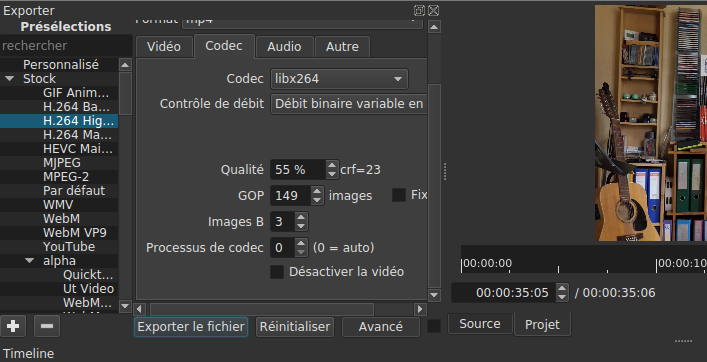Undock the Exporter panel
Viewport: 707px width, 362px height.
click(x=419, y=10)
